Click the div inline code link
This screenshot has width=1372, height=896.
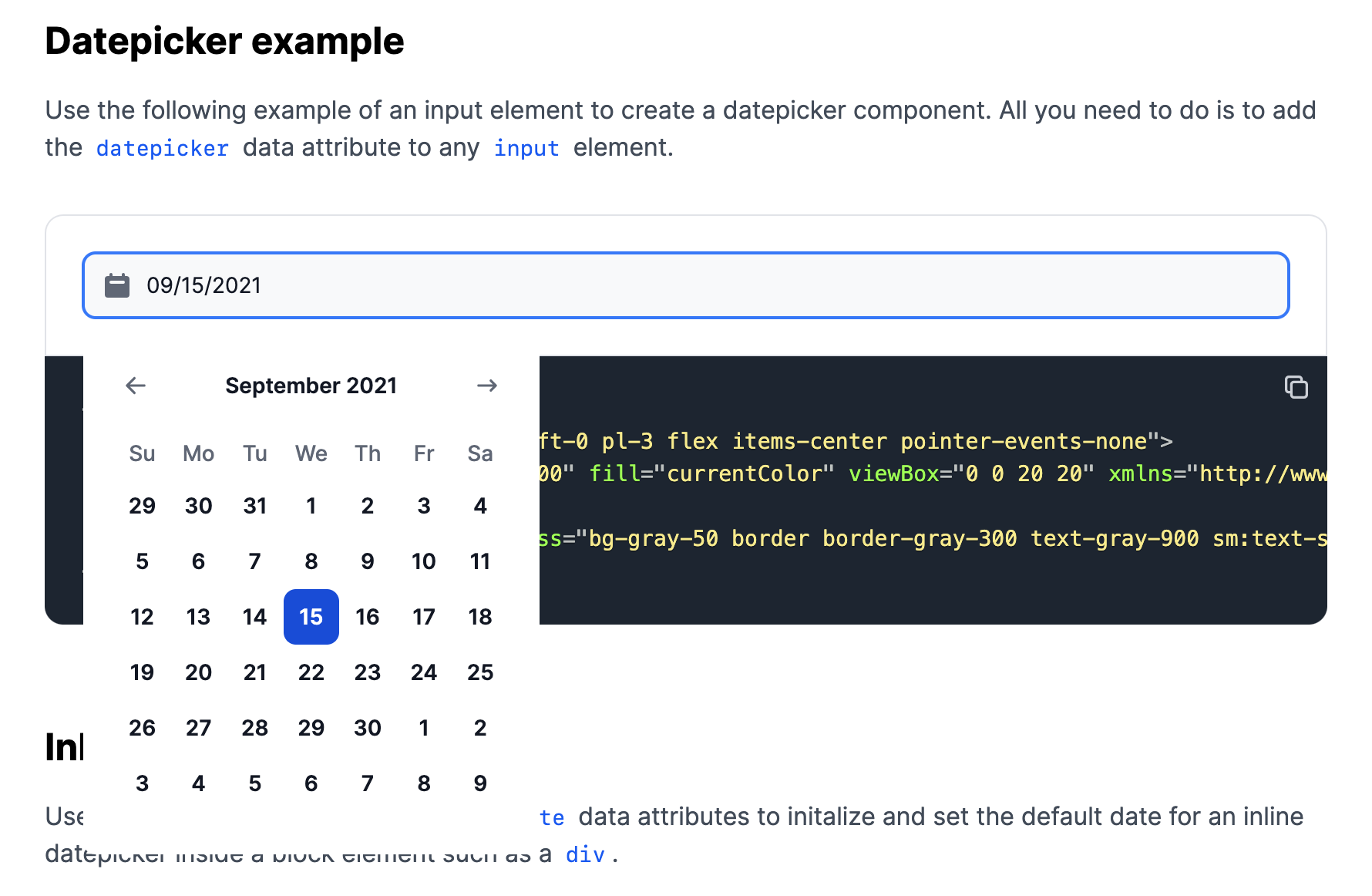(x=586, y=854)
